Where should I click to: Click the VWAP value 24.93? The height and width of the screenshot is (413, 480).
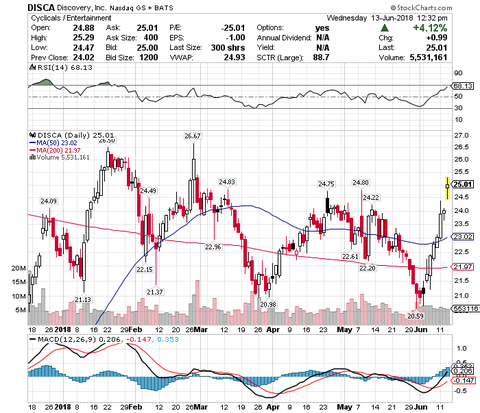click(x=234, y=57)
